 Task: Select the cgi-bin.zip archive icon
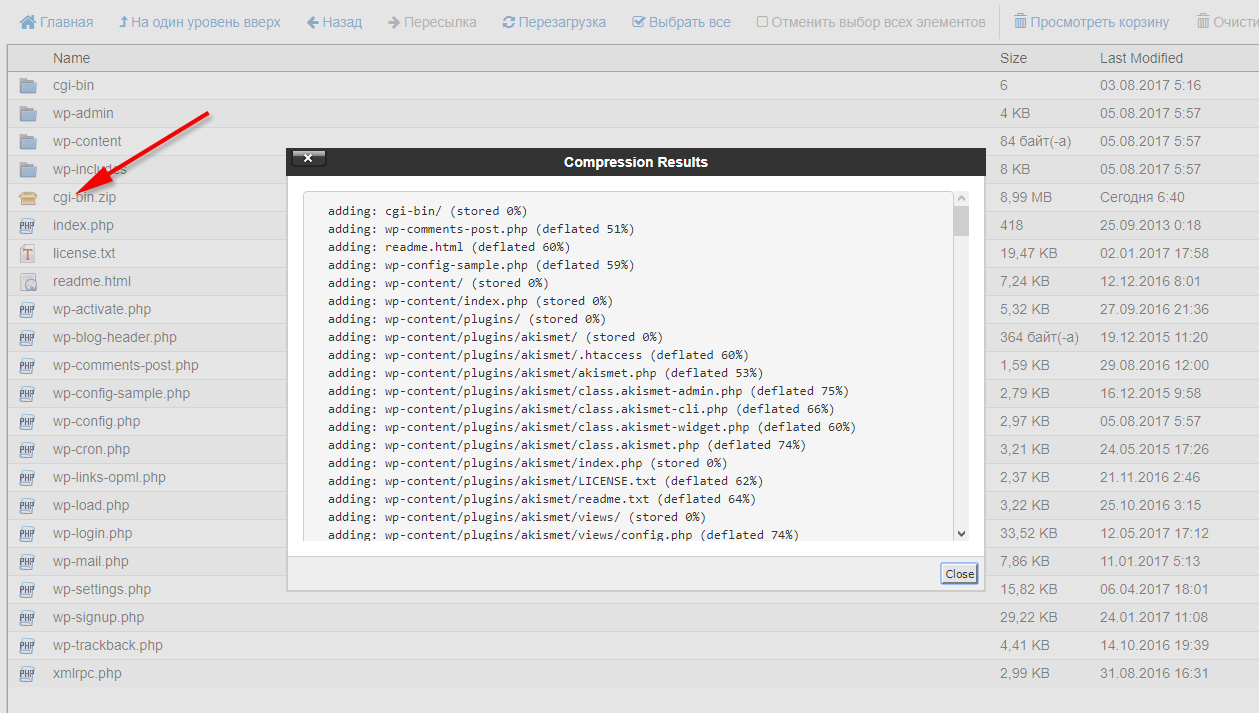(28, 198)
